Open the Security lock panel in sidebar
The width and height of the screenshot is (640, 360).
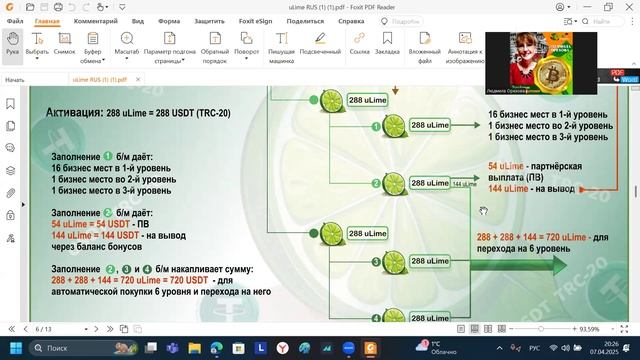[x=11, y=215]
